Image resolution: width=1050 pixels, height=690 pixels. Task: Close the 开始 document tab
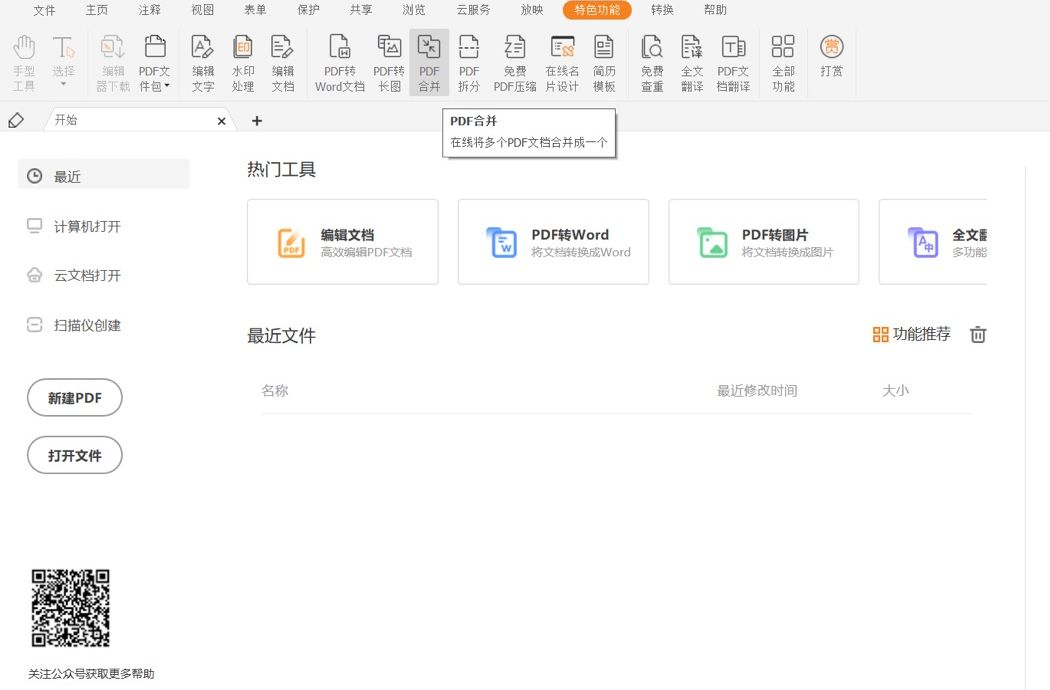222,121
